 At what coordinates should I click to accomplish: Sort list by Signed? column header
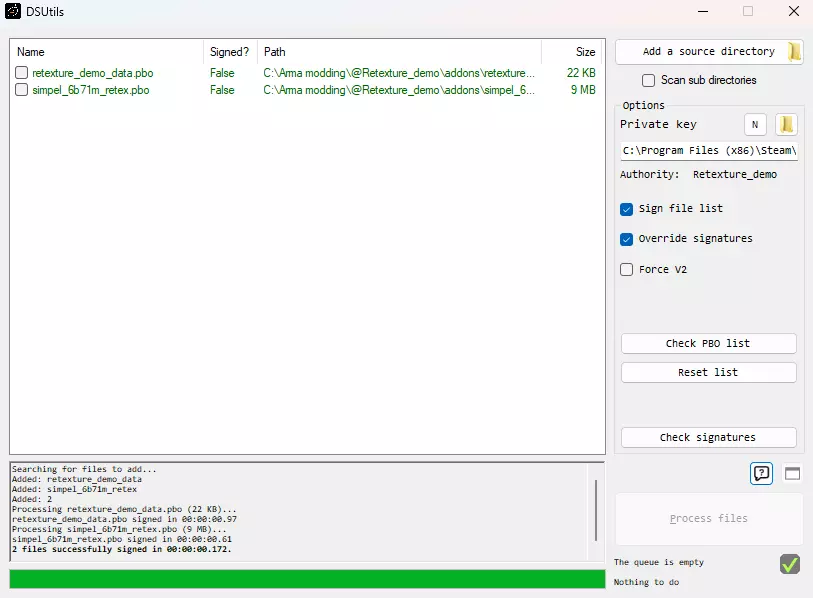[x=230, y=52]
